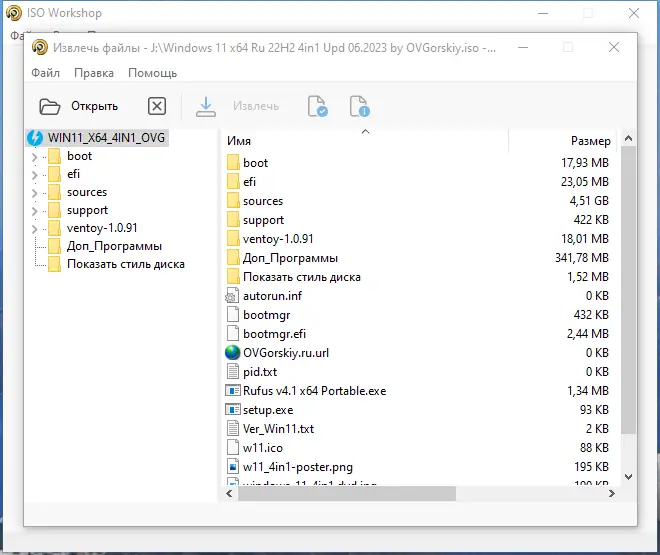
Task: Click the 23,05 MB size value
Action: [585, 182]
